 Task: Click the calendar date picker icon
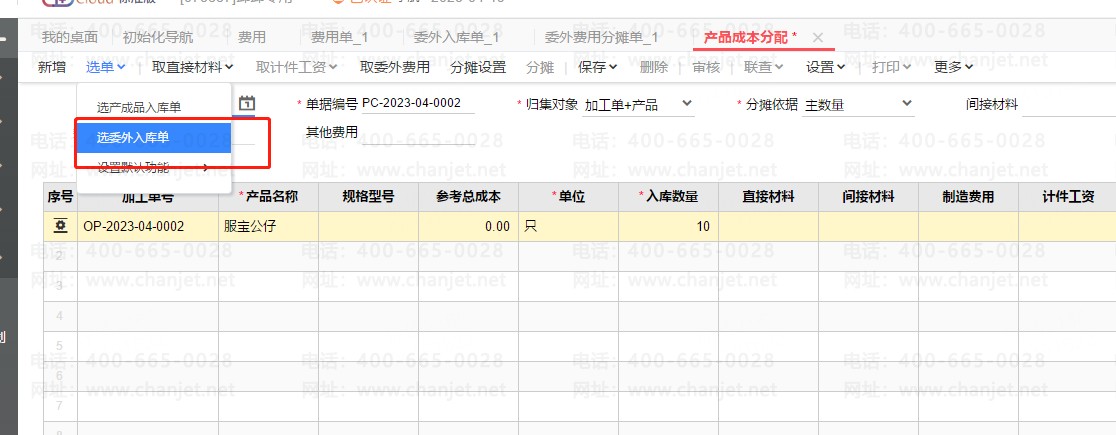pyautogui.click(x=248, y=103)
